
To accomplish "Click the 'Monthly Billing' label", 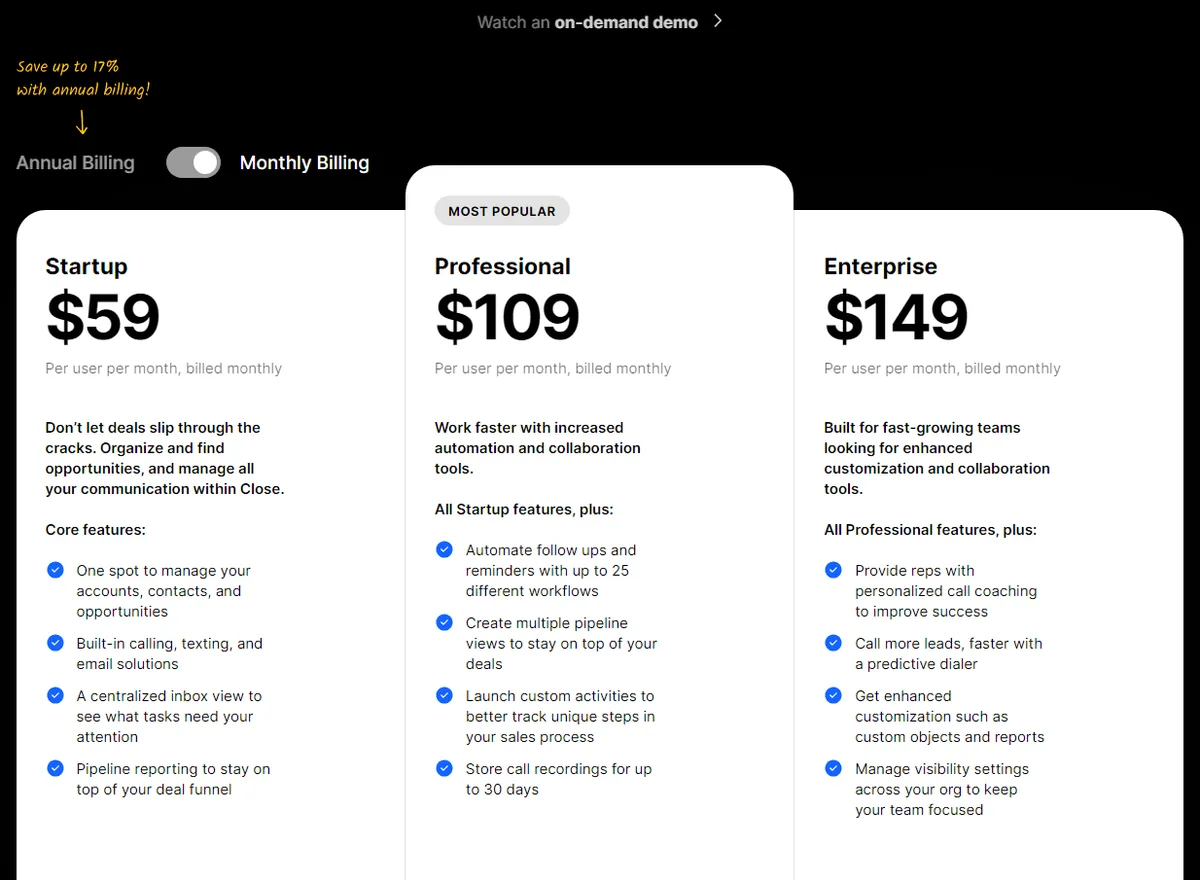I will pos(304,162).
